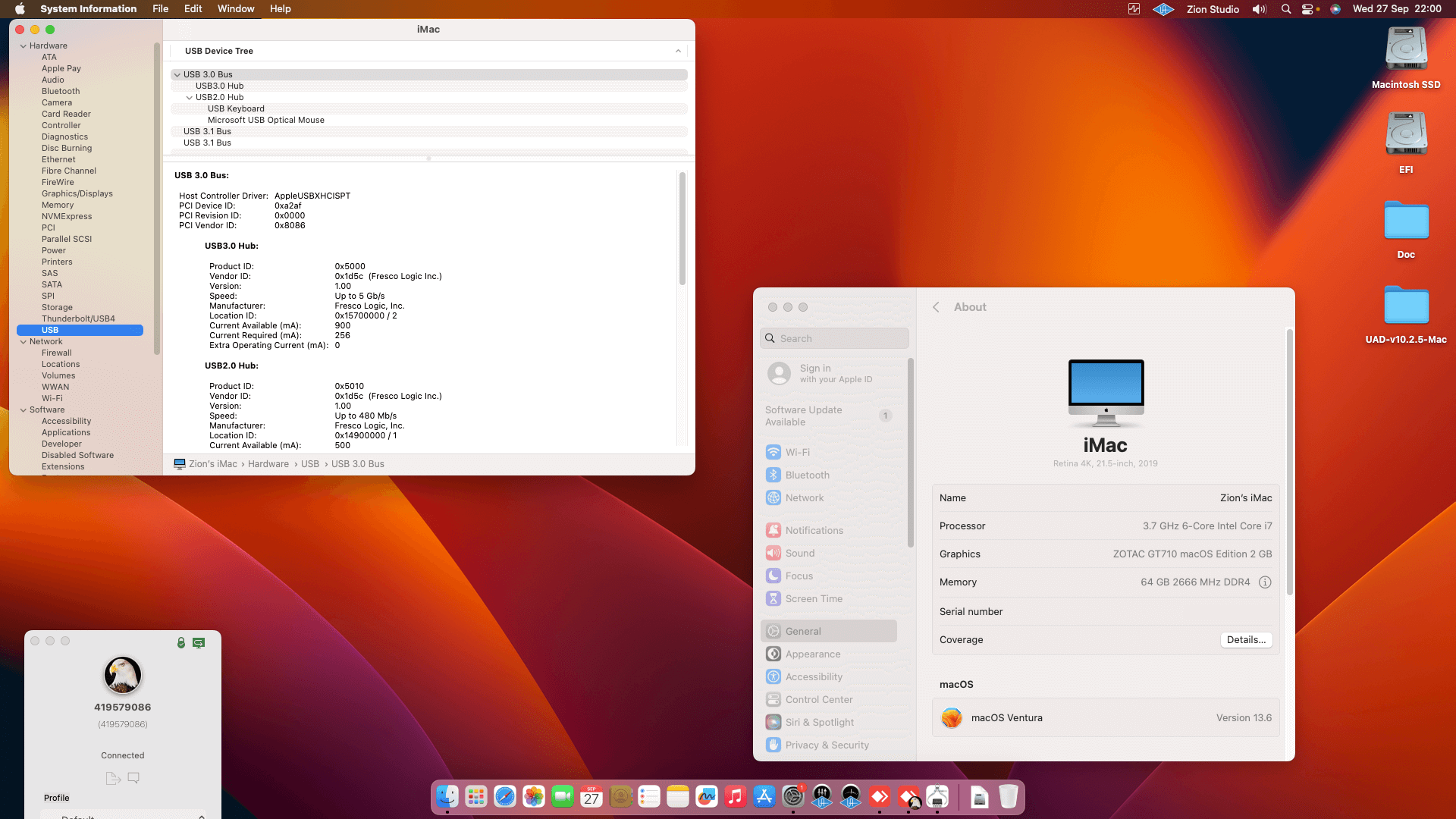The image size is (1456, 819).
Task: Open the File menu
Action: click(160, 9)
